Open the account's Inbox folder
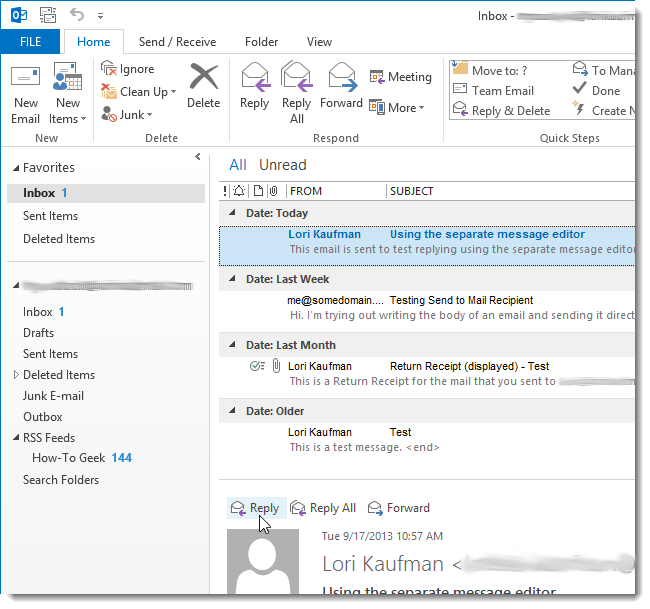This screenshot has height=609, width=650. click(43, 312)
